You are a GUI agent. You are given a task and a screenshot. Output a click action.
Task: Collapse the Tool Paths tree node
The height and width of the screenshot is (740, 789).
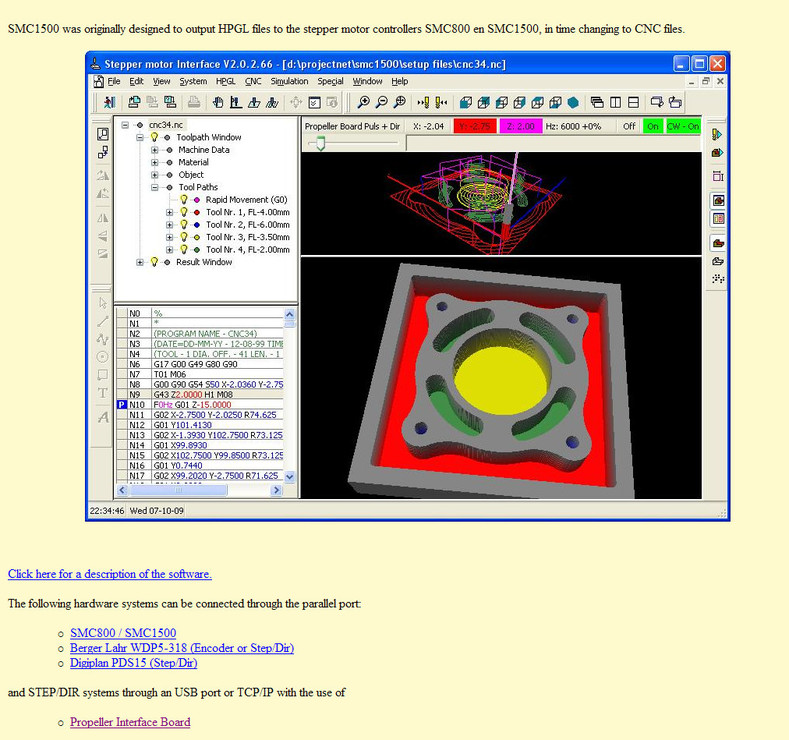(155, 187)
